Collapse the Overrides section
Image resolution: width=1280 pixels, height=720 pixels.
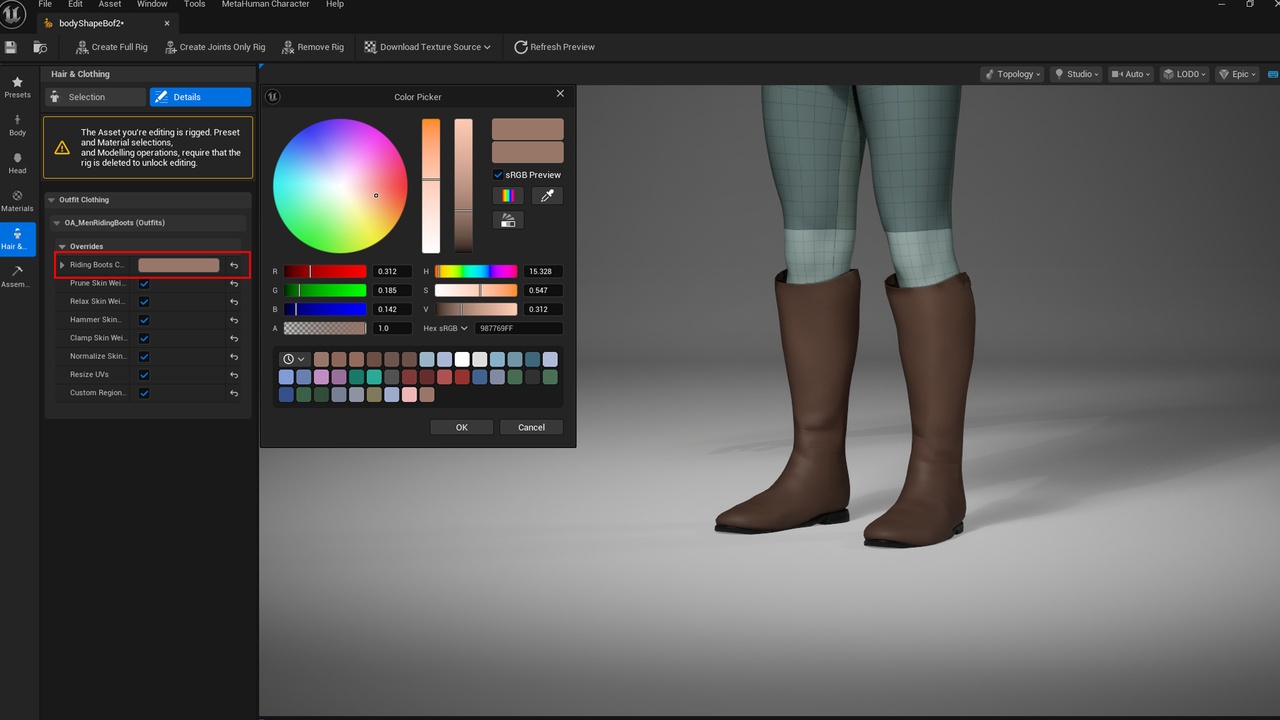click(x=62, y=246)
